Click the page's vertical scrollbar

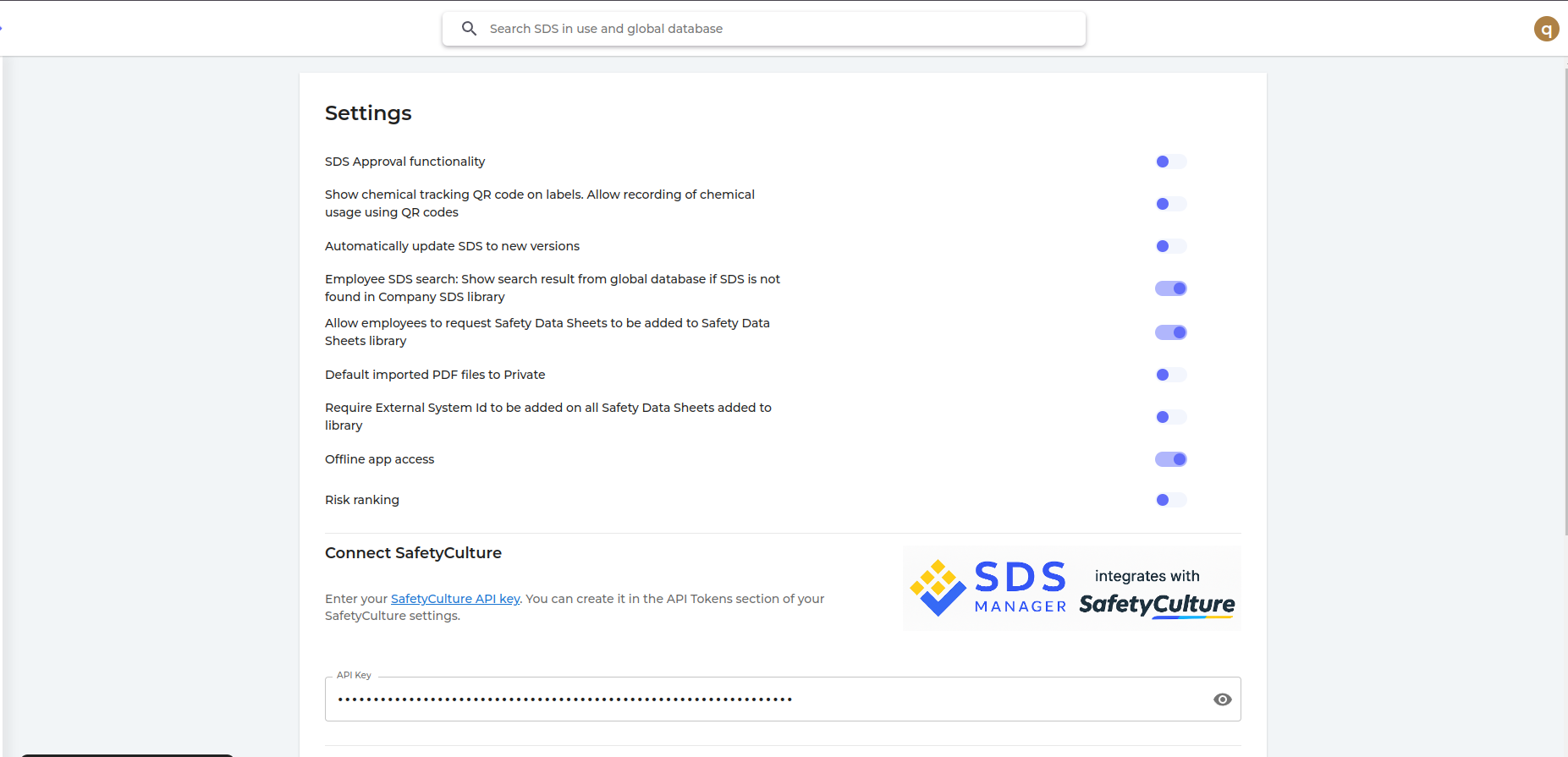pos(1565,296)
